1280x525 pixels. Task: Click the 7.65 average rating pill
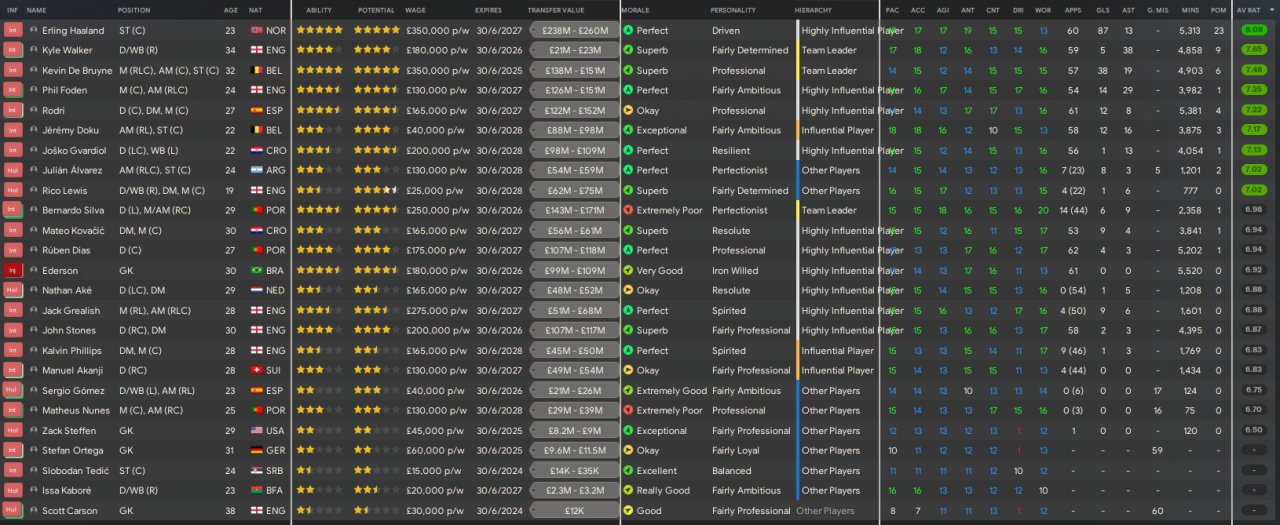pyautogui.click(x=1252, y=50)
